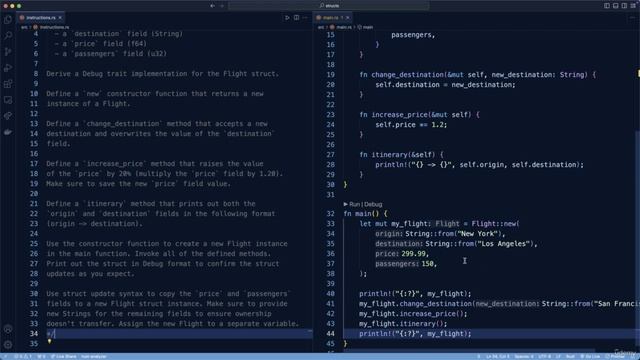Close the instructions.rs tab
This screenshot has width=640, height=360.
pos(60,18)
